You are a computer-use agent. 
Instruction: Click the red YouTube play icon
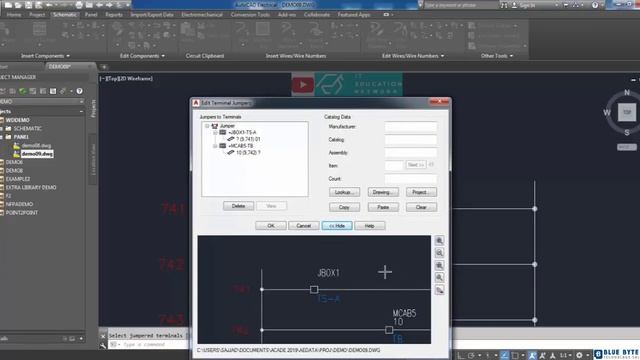302,84
